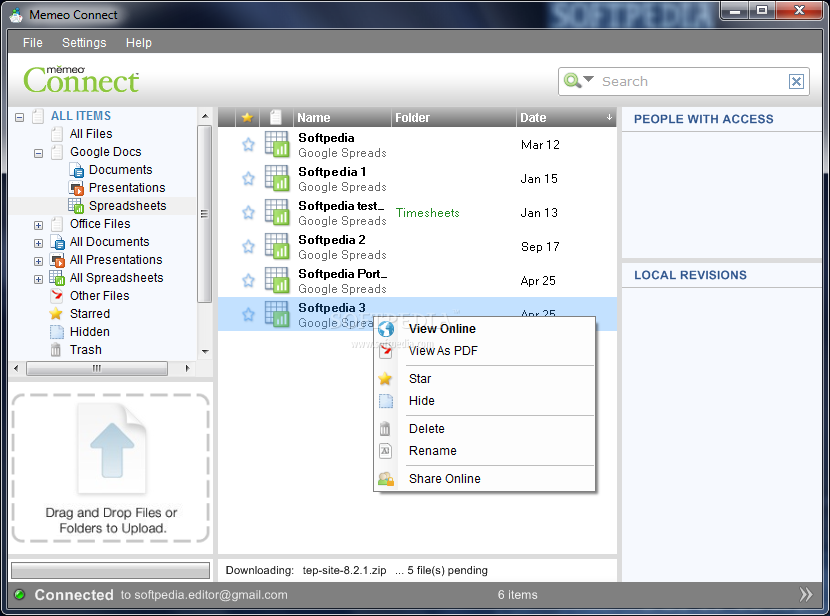Screen dimensions: 830x616
Task: Sort by the Name column header
Action: click(342, 117)
